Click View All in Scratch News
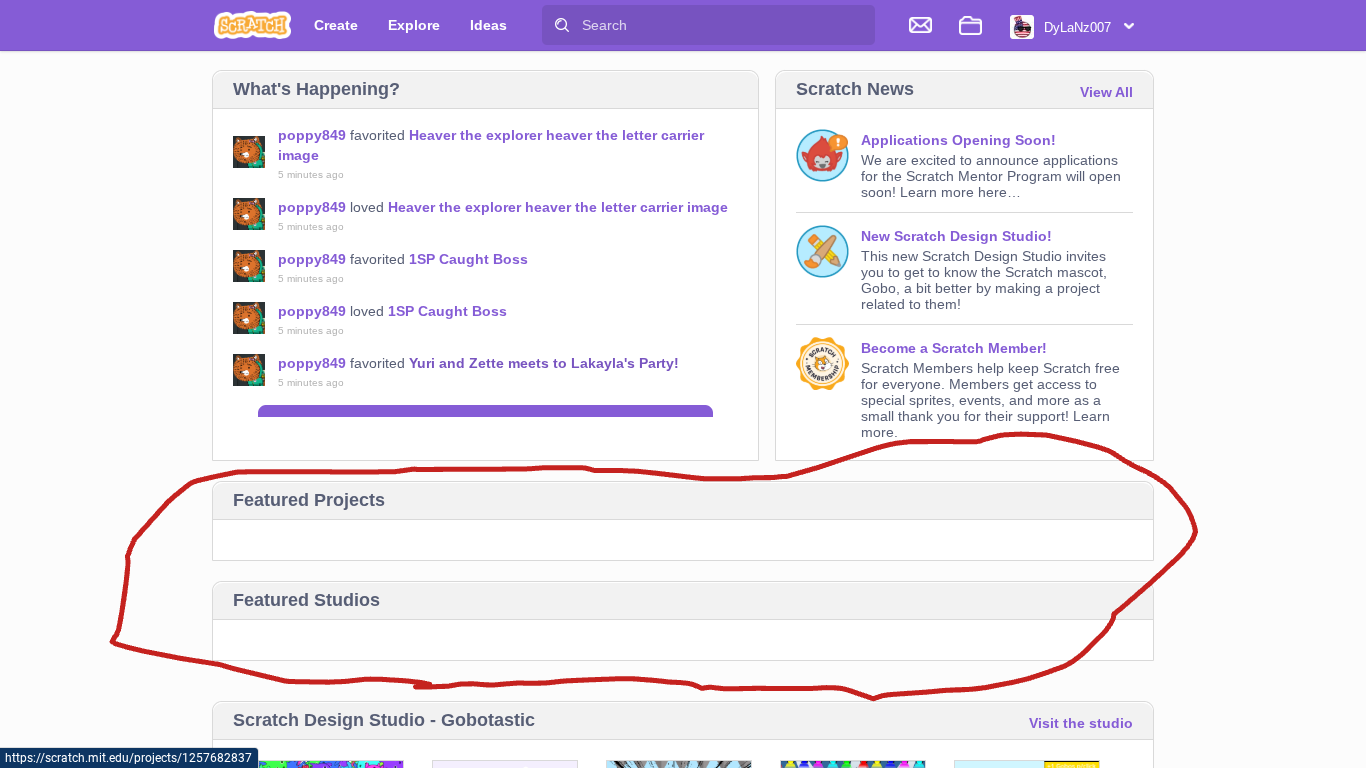 (x=1106, y=92)
